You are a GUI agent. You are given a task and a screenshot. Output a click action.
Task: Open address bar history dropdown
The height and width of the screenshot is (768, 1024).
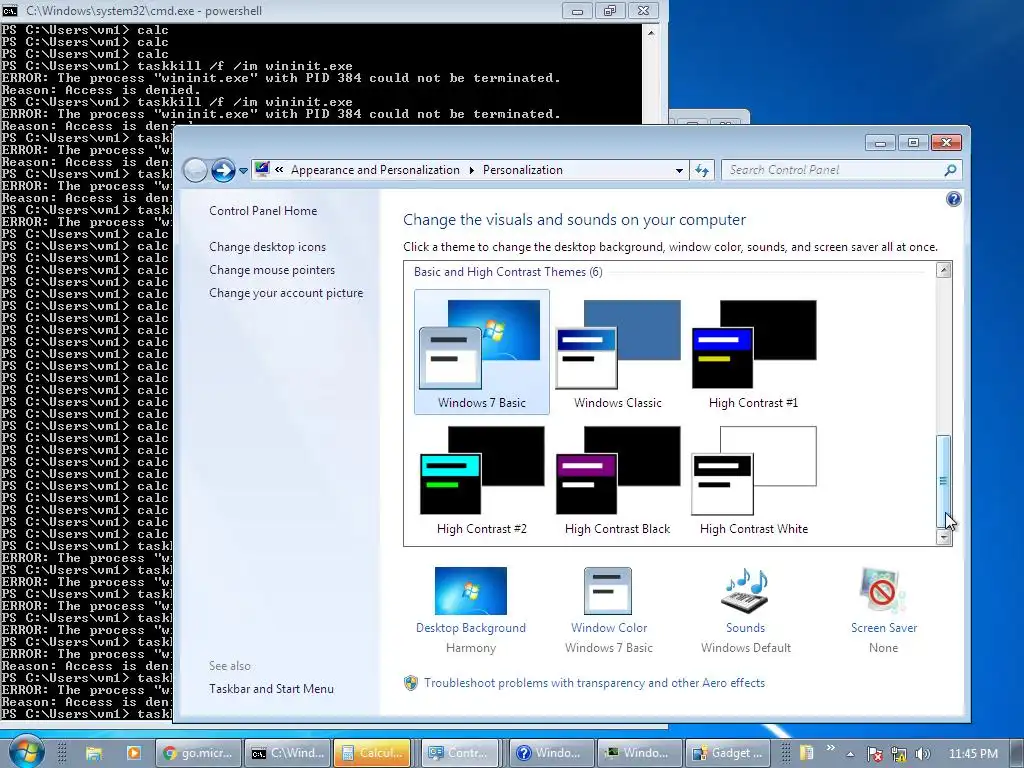tap(679, 170)
